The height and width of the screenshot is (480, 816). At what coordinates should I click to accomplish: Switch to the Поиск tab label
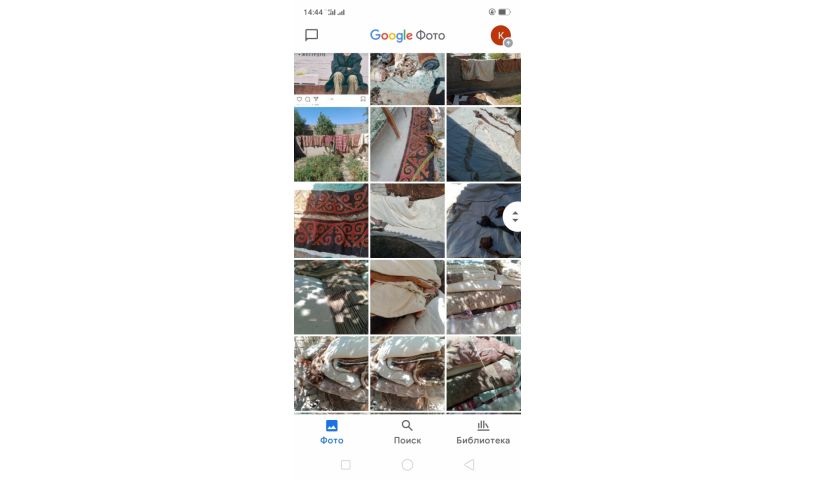point(407,440)
